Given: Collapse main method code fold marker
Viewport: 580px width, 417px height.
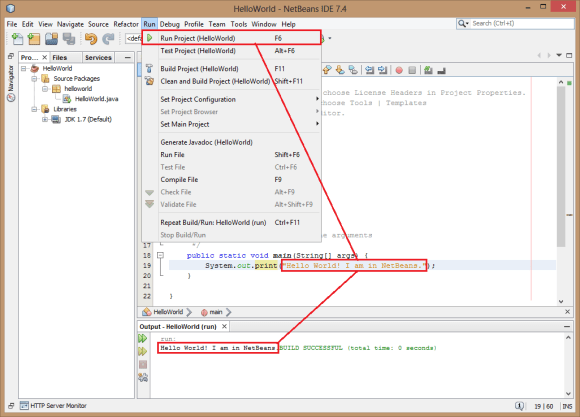Looking at the screenshot, I should click(161, 255).
